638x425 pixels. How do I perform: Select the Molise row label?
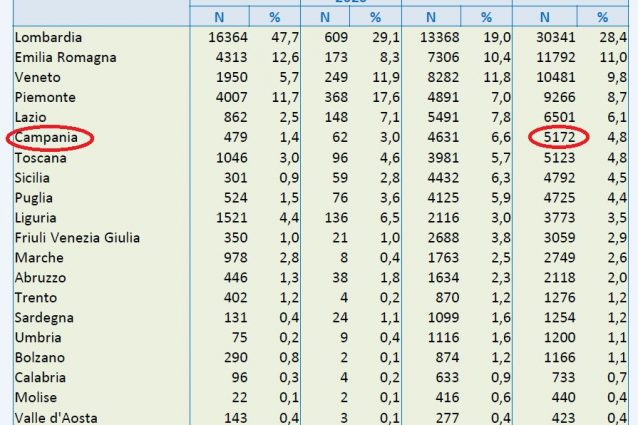(x=39, y=397)
